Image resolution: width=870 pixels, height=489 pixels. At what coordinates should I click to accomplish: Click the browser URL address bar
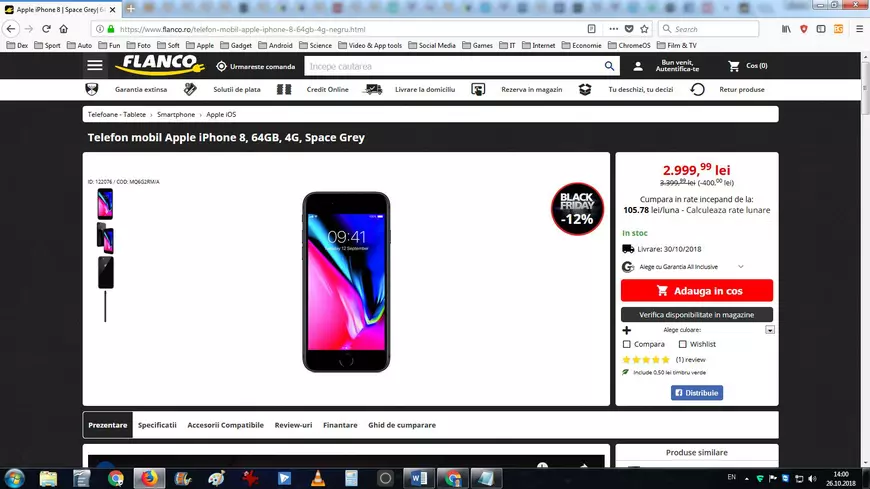350,29
